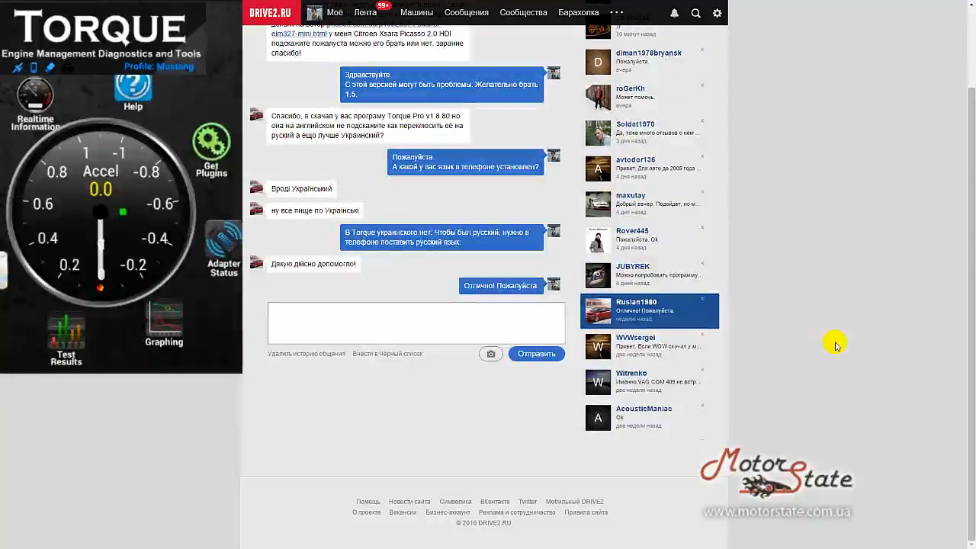Click the Реклама и сотрудничество link
976x549 pixels.
point(517,512)
